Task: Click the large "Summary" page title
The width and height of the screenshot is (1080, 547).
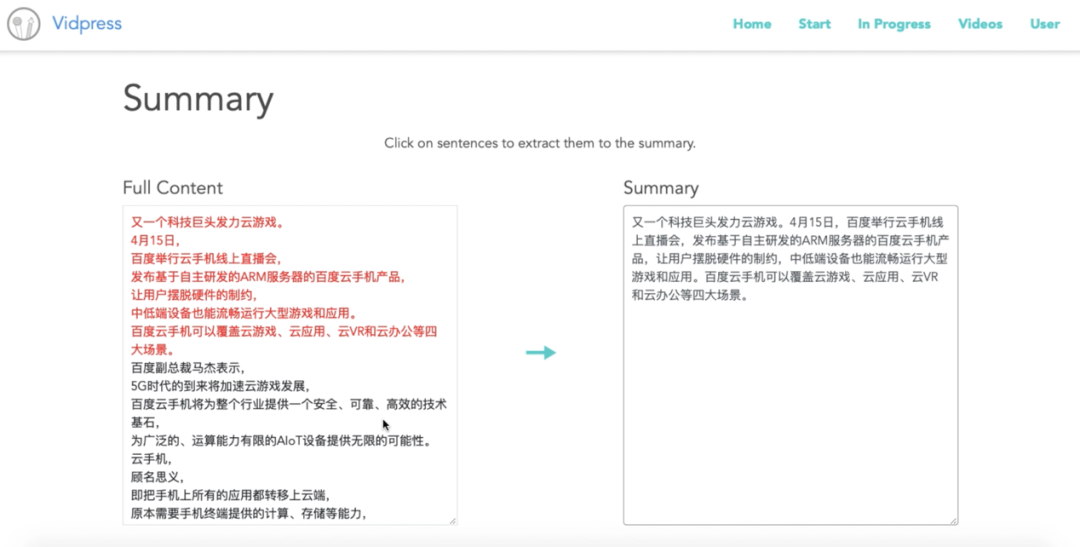Action: point(198,99)
